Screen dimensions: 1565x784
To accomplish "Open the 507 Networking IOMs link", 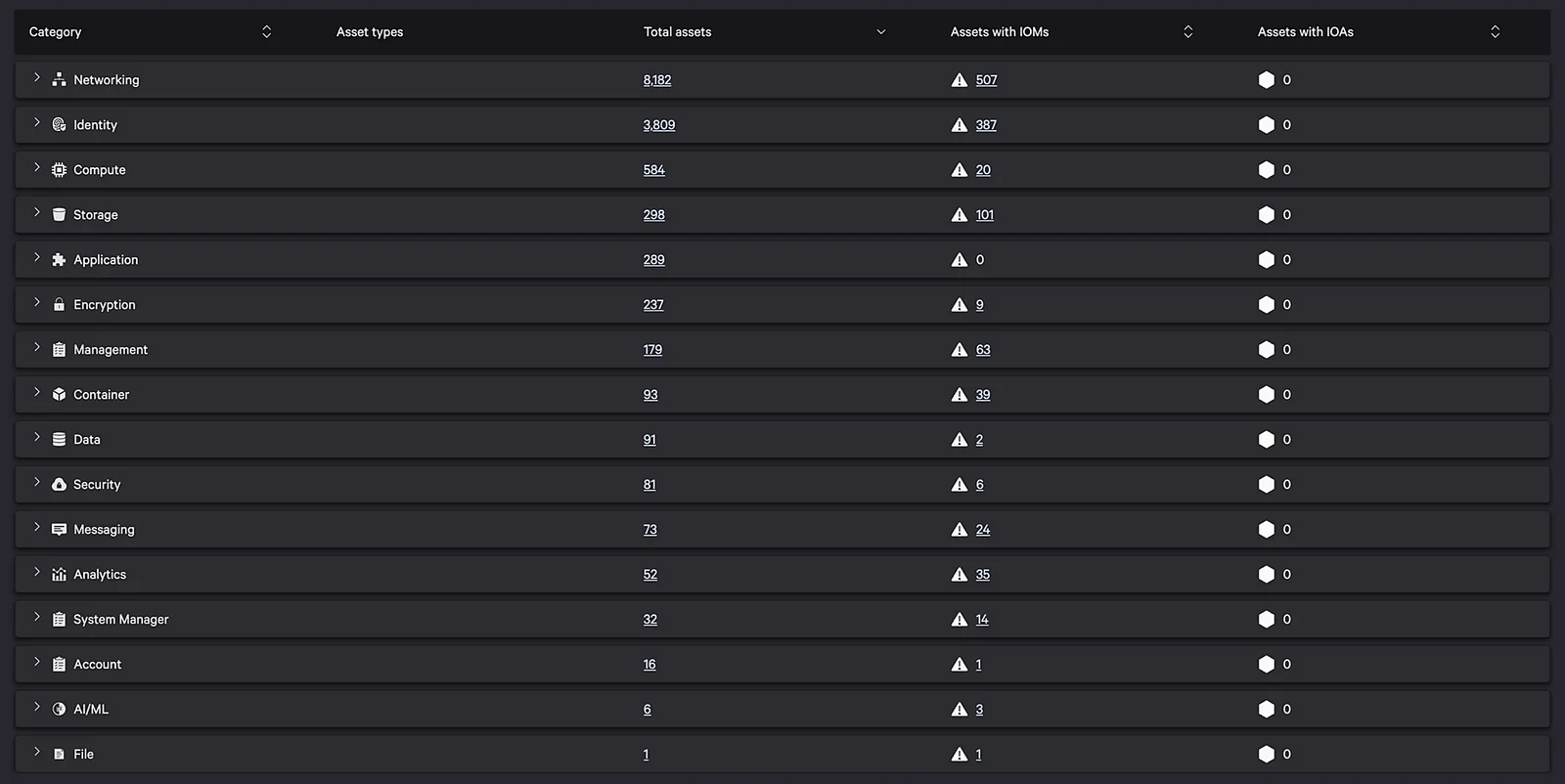I will [987, 80].
